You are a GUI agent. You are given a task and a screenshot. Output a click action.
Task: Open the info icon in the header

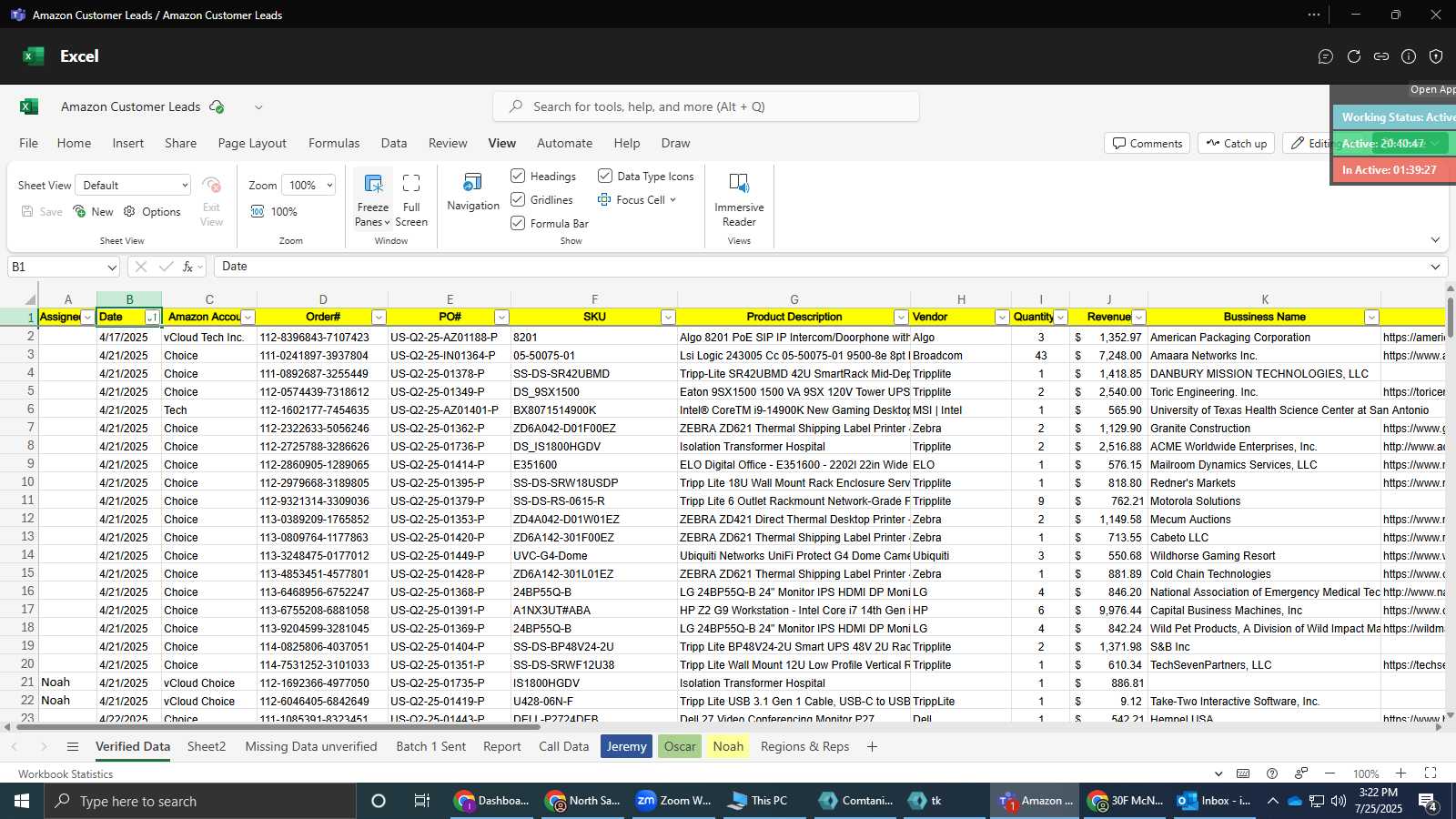pyautogui.click(x=1409, y=56)
